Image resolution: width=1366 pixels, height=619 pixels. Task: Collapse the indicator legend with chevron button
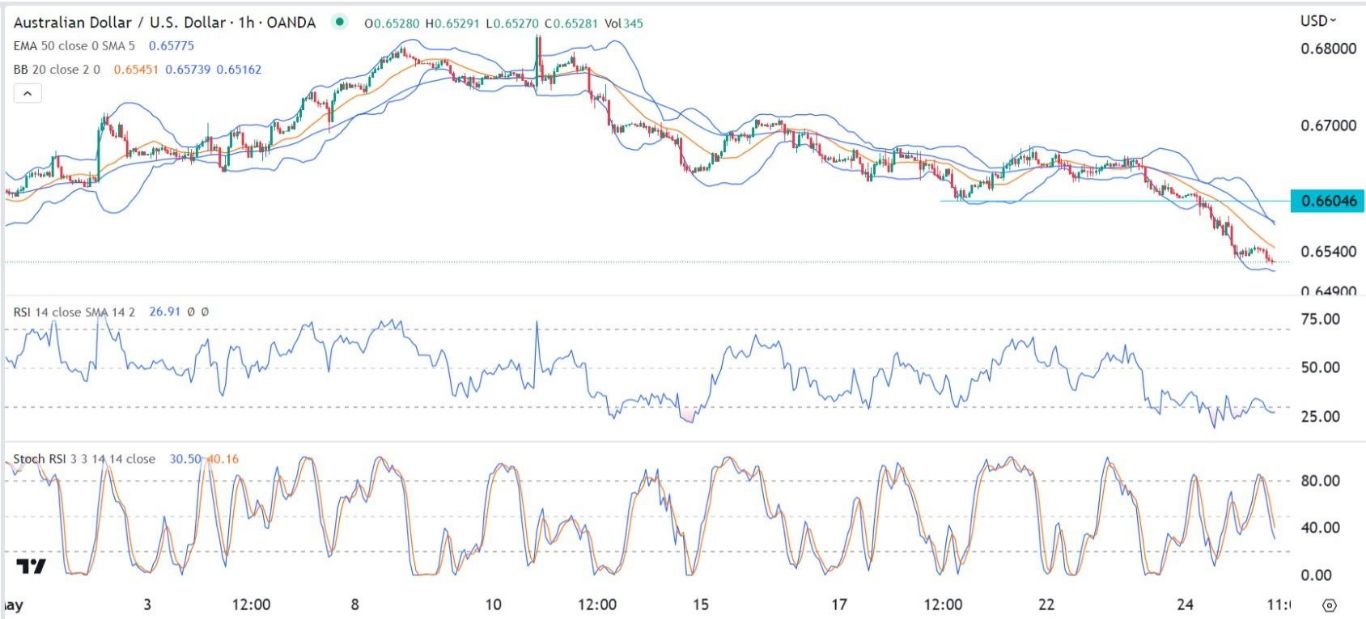[27, 93]
